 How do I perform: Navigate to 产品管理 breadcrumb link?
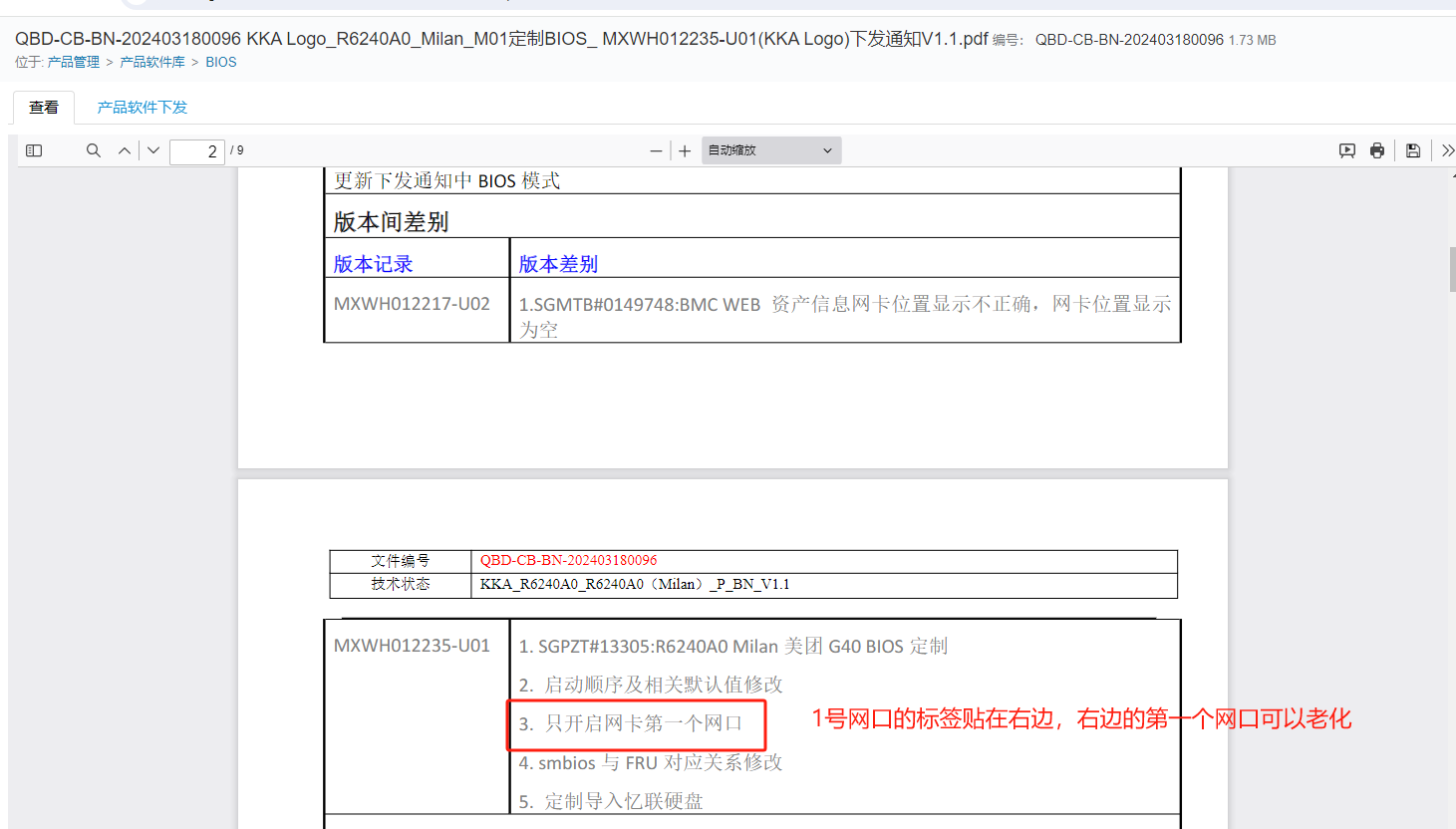74,62
